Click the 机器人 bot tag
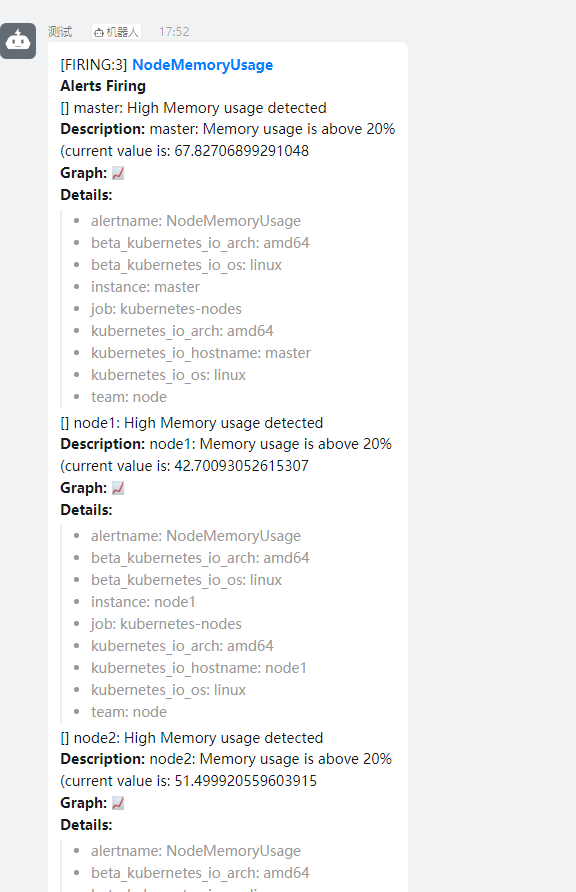Screen dimensions: 576x892 pyautogui.click(x=117, y=32)
